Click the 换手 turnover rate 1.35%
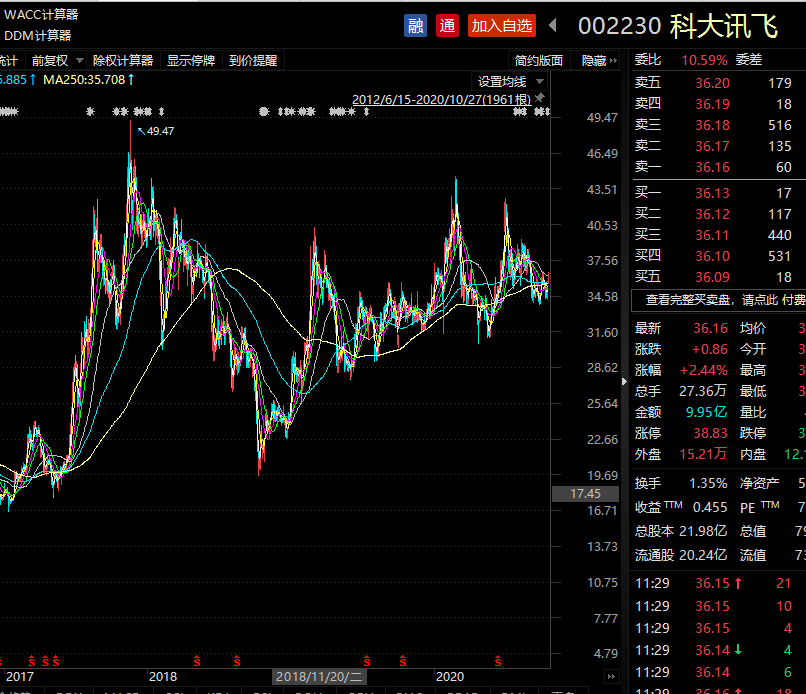 pos(708,484)
